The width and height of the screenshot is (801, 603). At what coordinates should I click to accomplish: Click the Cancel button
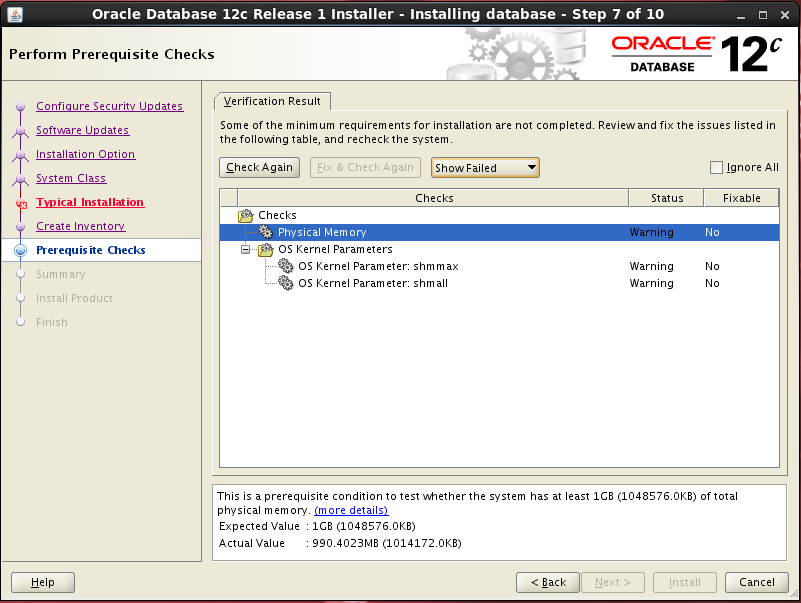click(757, 582)
